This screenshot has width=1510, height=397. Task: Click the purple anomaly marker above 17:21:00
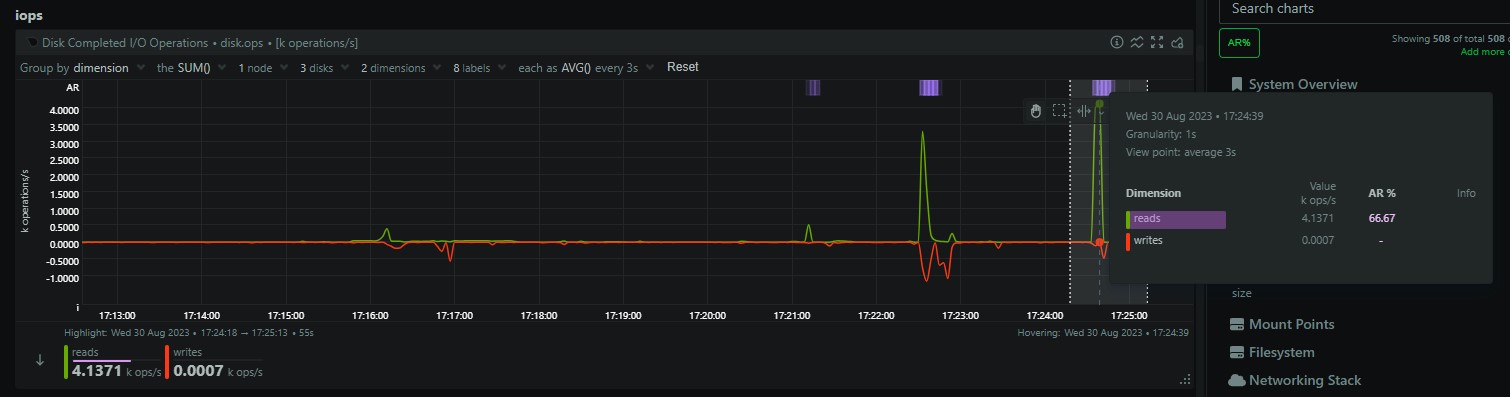(x=813, y=88)
